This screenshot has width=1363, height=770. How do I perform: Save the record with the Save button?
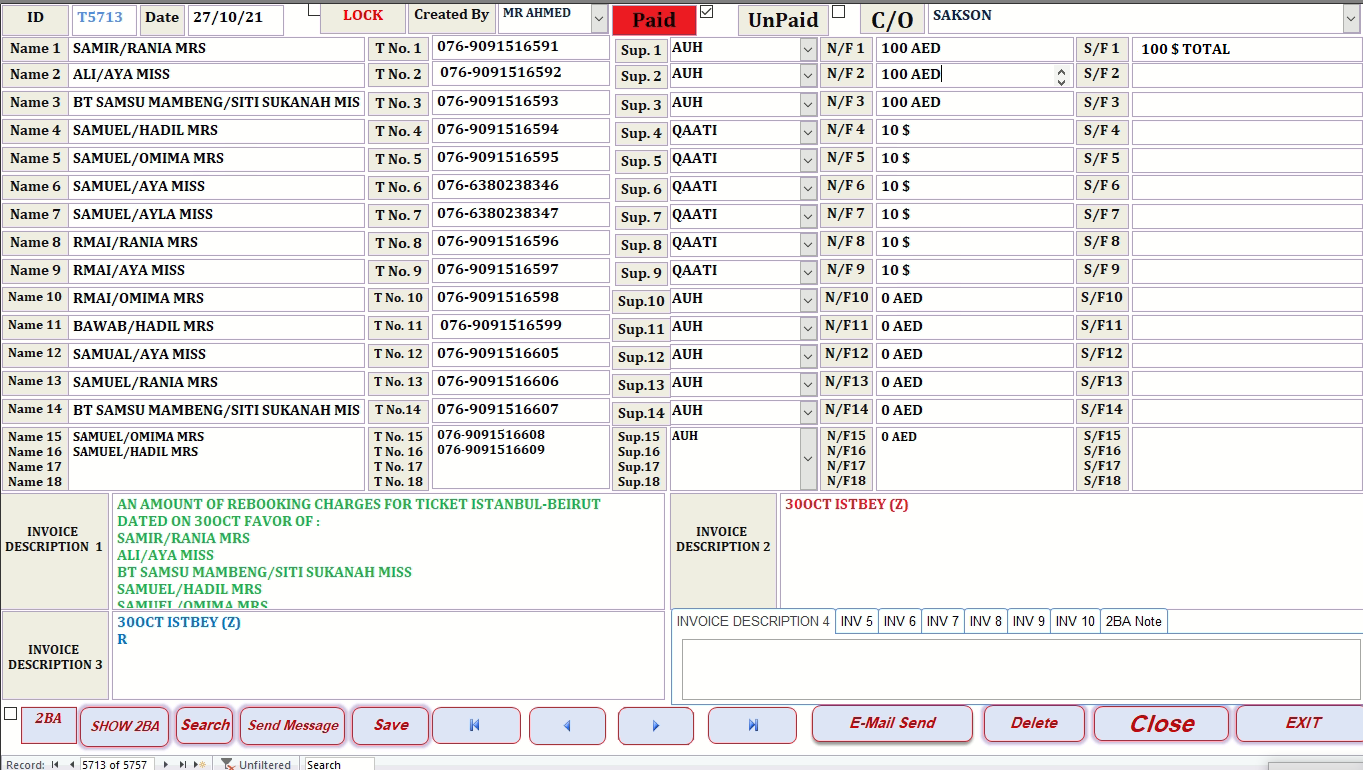click(x=390, y=725)
